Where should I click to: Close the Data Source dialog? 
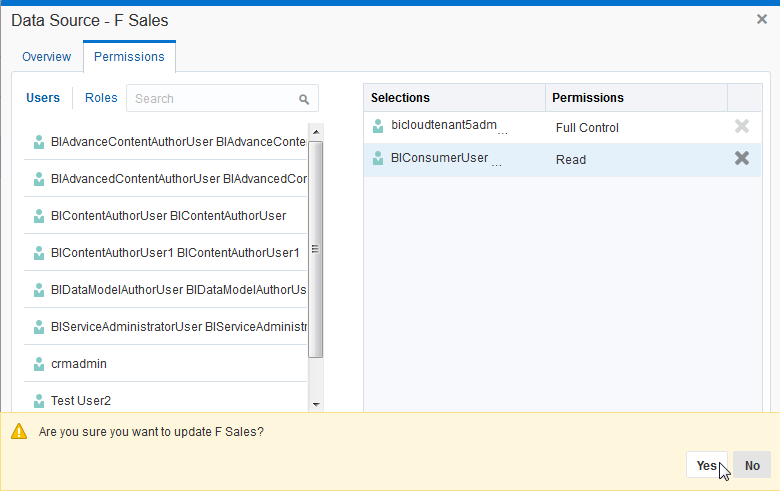[762, 19]
